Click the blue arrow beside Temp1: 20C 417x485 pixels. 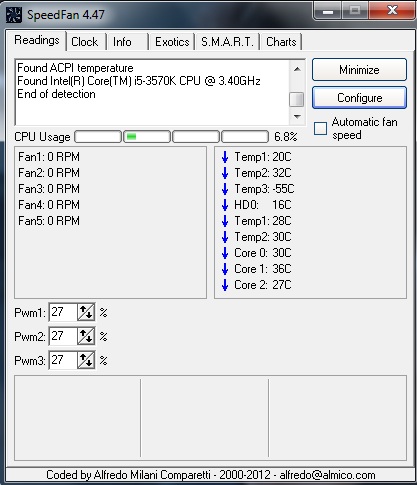225,157
